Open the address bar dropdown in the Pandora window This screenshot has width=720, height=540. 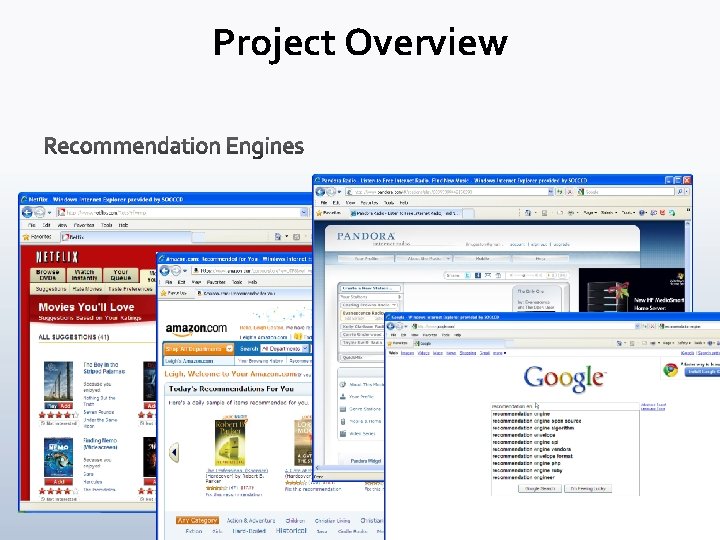pyautogui.click(x=551, y=192)
